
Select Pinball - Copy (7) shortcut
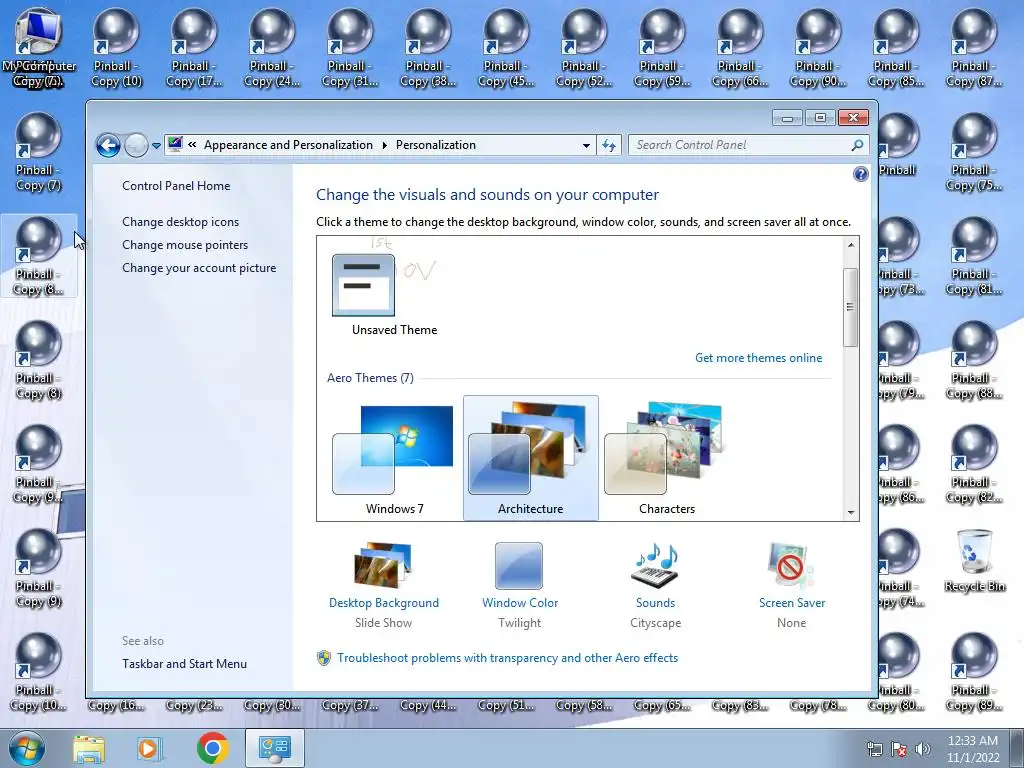pyautogui.click(x=39, y=152)
